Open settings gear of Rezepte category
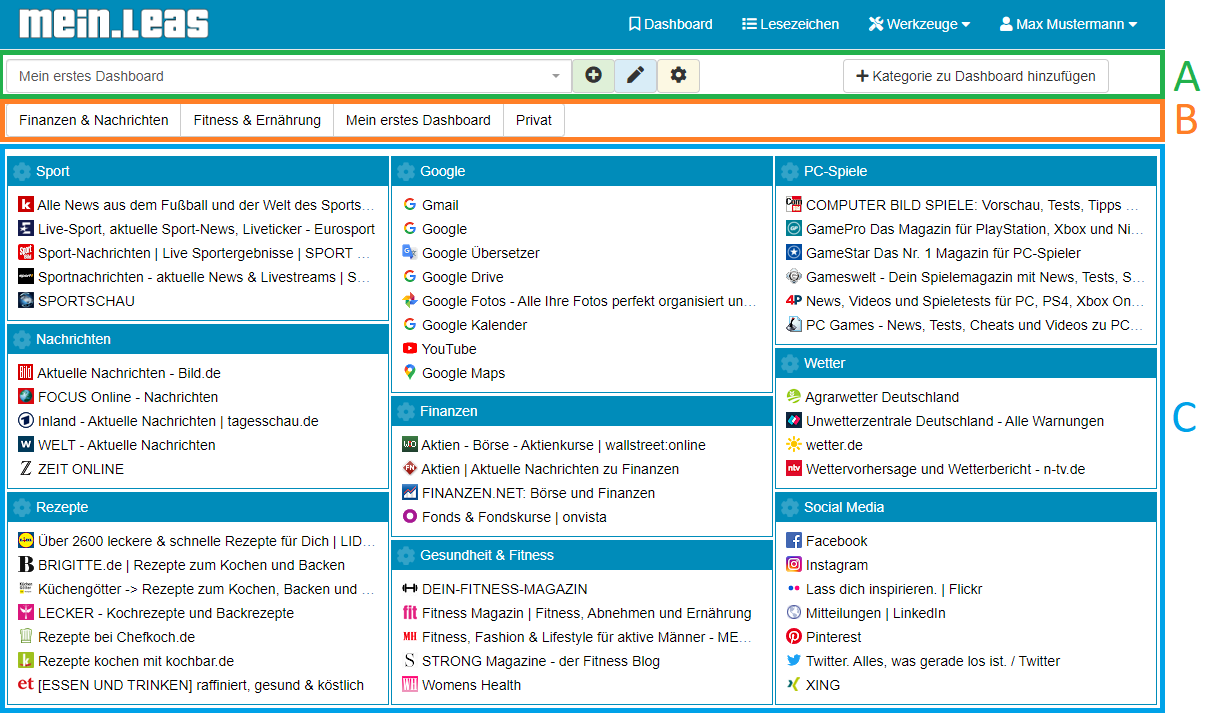The height and width of the screenshot is (713, 1205). tap(22, 507)
